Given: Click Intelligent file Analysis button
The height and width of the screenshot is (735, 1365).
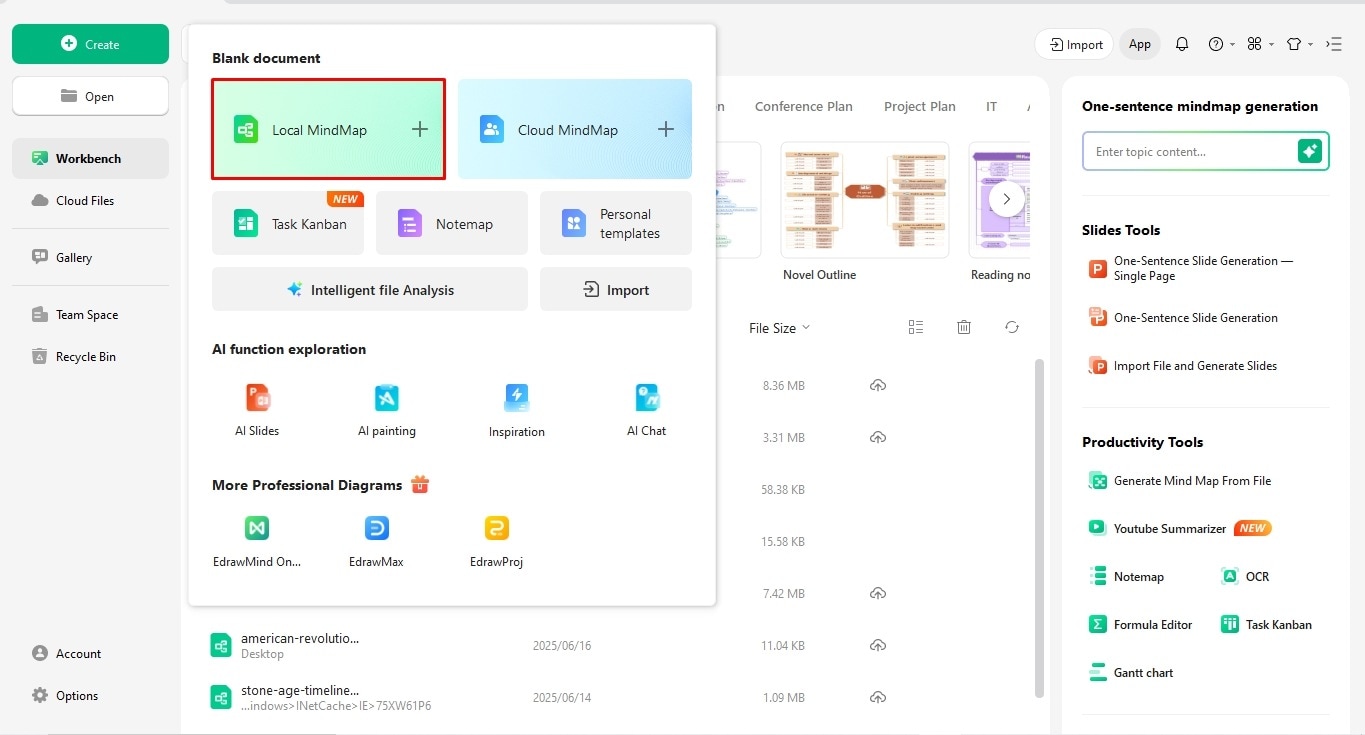Looking at the screenshot, I should (370, 289).
